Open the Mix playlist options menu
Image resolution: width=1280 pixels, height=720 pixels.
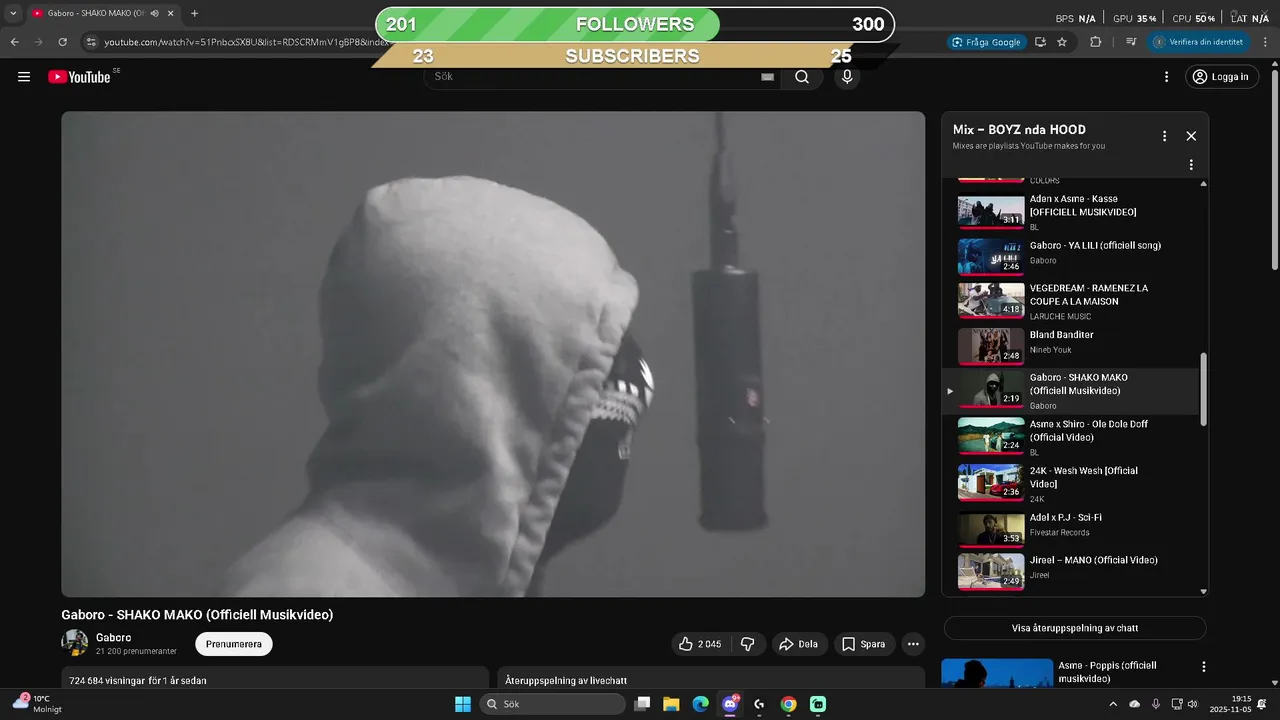[1164, 136]
